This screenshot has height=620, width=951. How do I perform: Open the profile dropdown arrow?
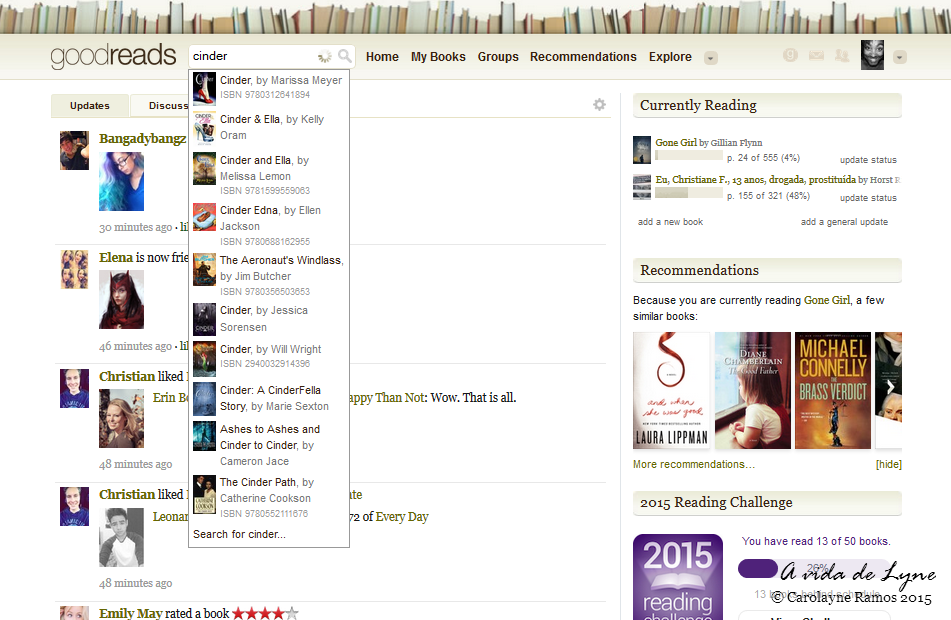899,58
